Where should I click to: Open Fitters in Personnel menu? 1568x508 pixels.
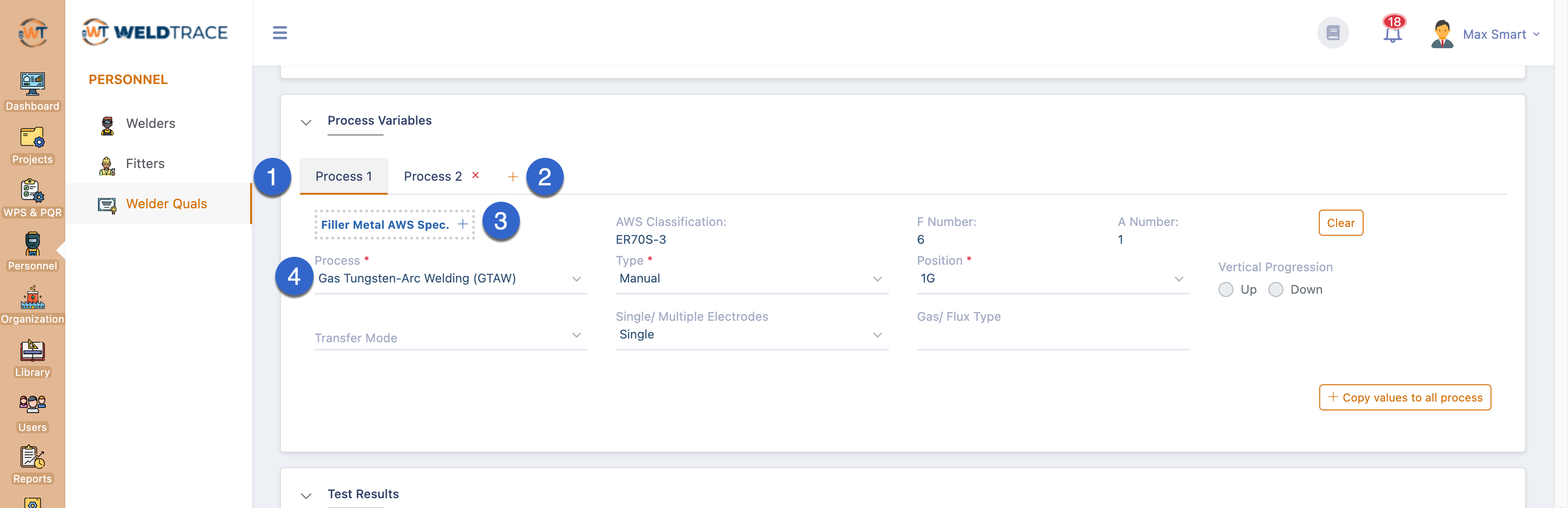[145, 164]
